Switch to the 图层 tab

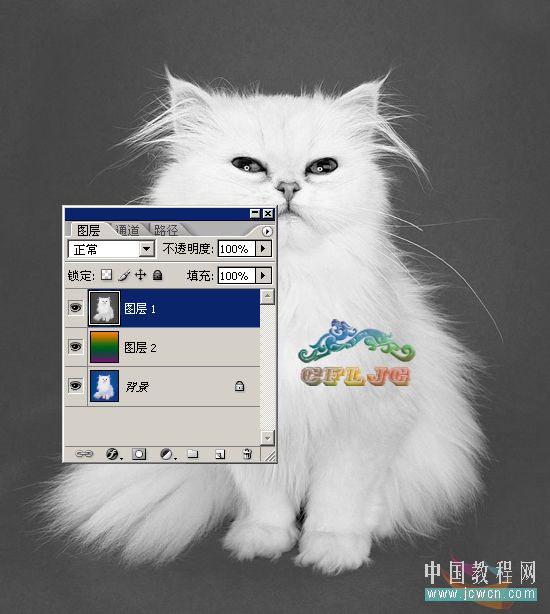[x=88, y=230]
